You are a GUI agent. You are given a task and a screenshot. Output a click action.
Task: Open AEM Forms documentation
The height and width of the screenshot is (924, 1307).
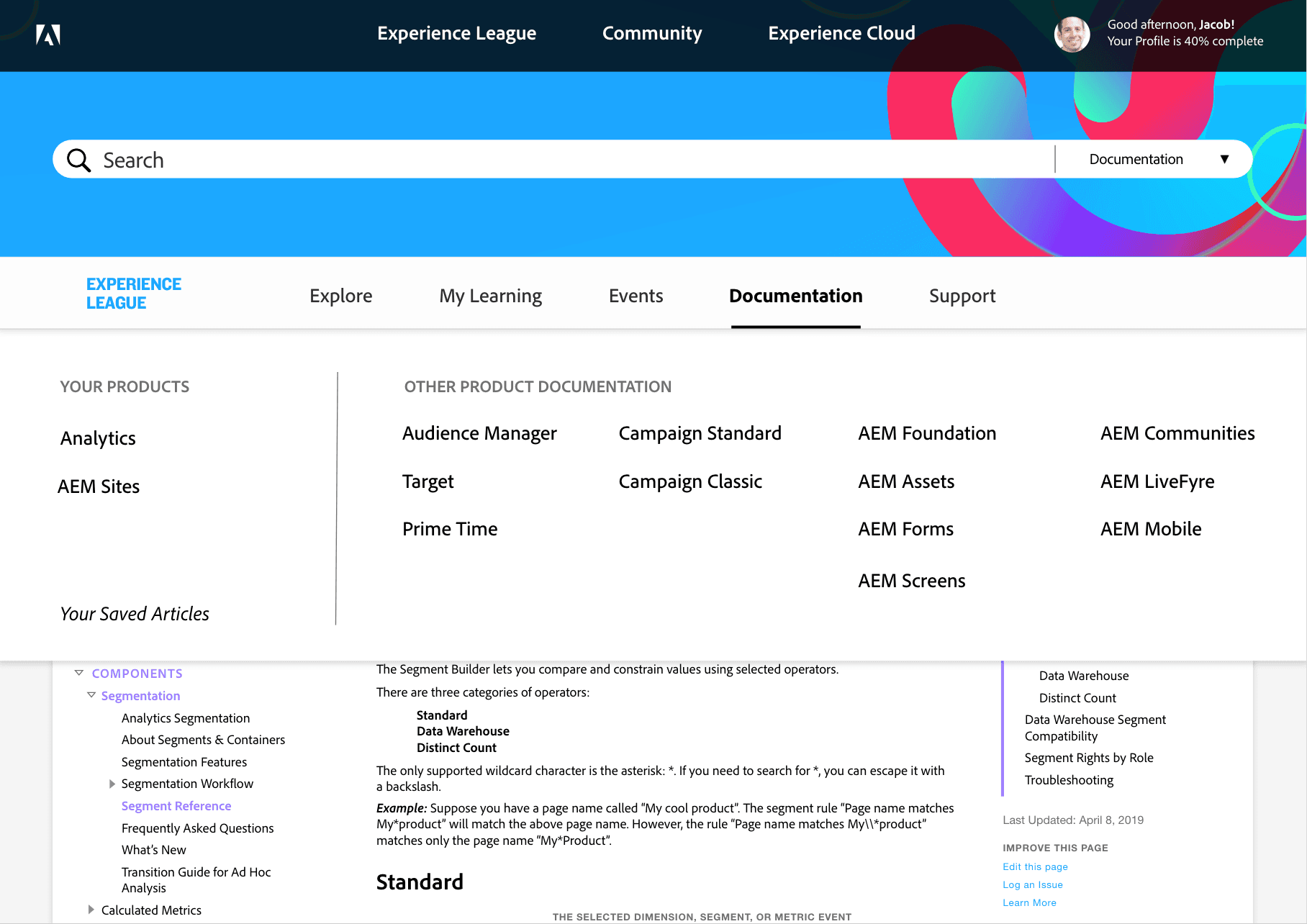(x=905, y=529)
